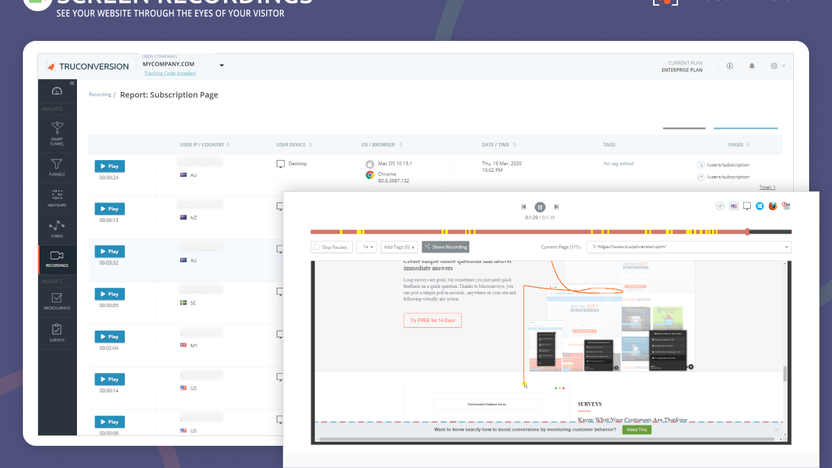Open the 1x playback speed dropdown
This screenshot has width=832, height=468.
tap(367, 246)
